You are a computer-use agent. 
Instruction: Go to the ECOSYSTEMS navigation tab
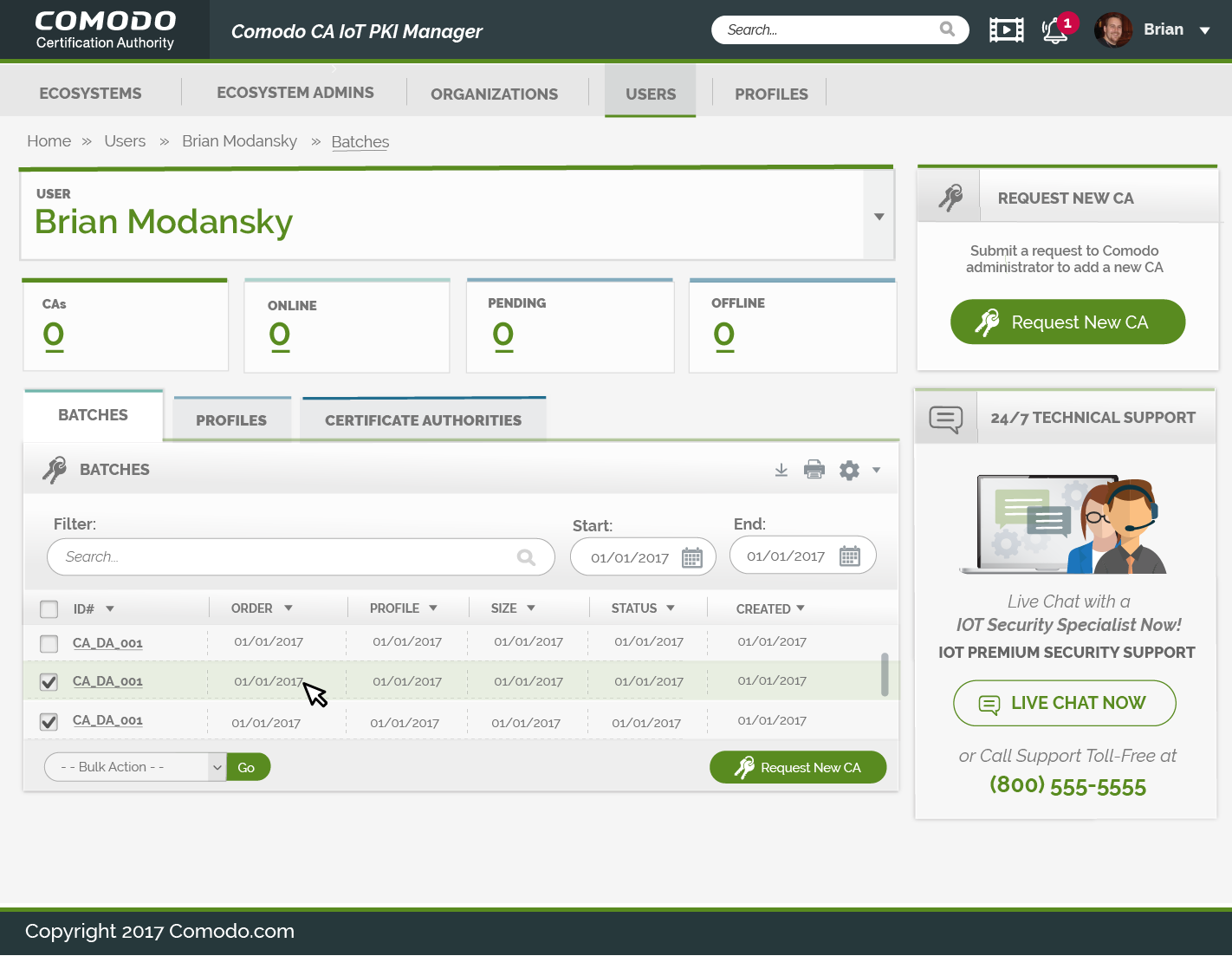point(90,93)
